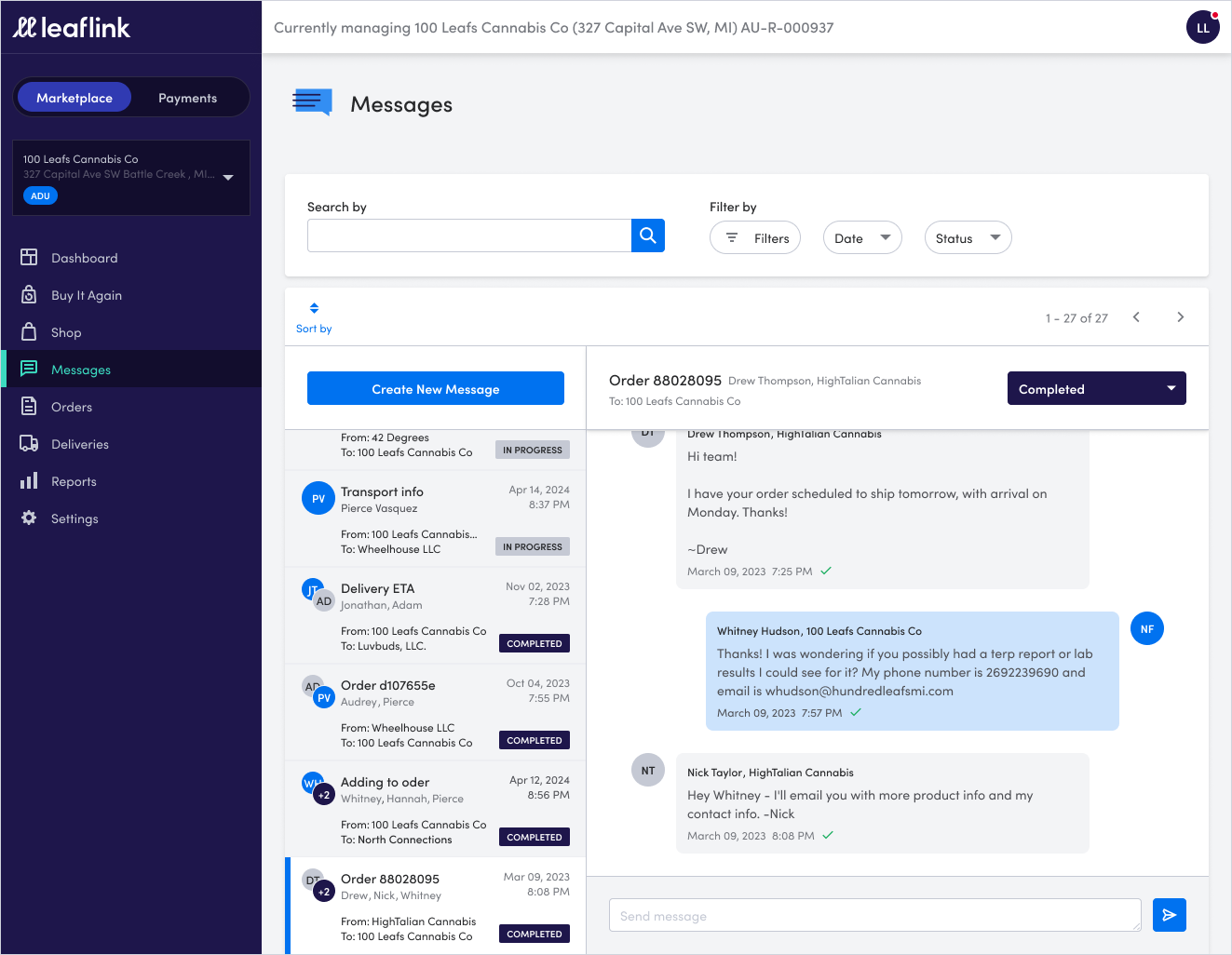The image size is (1232, 955).
Task: Click Order 88028095 conversation header title
Action: click(x=665, y=380)
